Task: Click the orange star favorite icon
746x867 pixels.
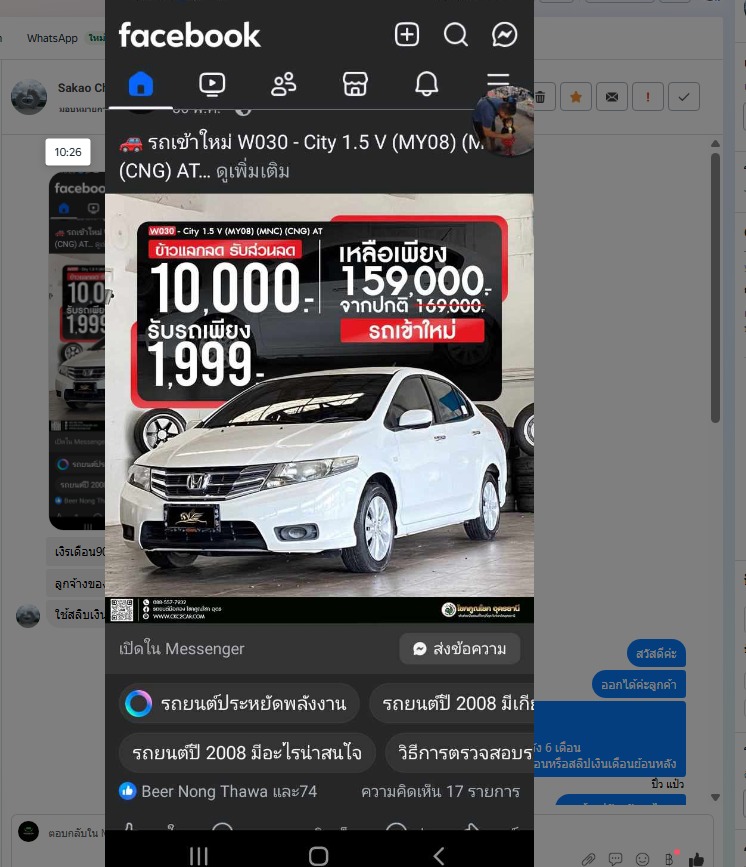Action: point(576,97)
